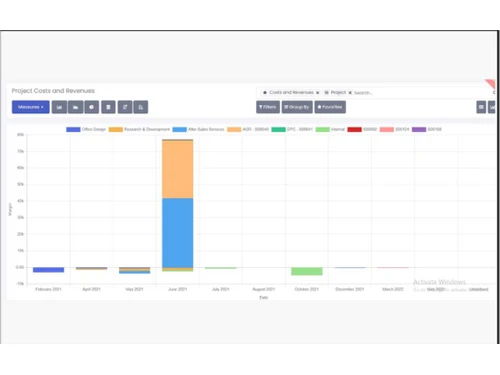Click the red legend color swatch
The width and height of the screenshot is (500, 375).
[x=354, y=129]
